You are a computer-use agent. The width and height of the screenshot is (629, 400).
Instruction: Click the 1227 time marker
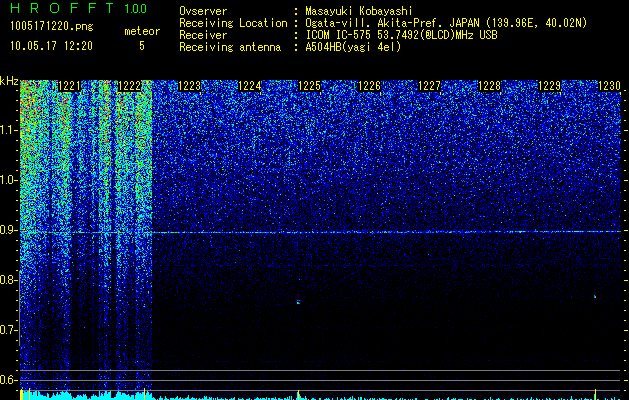tap(429, 86)
